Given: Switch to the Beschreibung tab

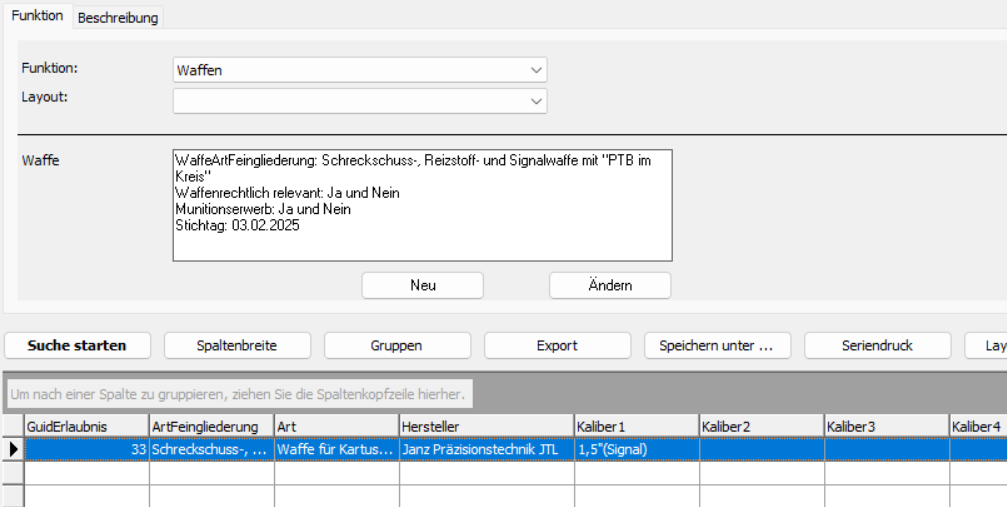Looking at the screenshot, I should [118, 18].
